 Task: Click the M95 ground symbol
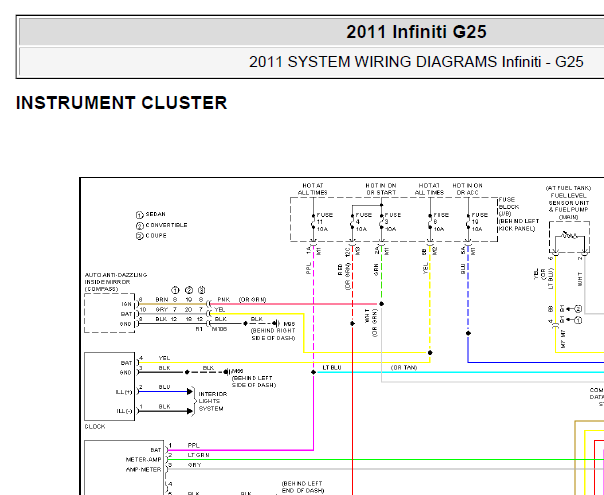click(276, 324)
